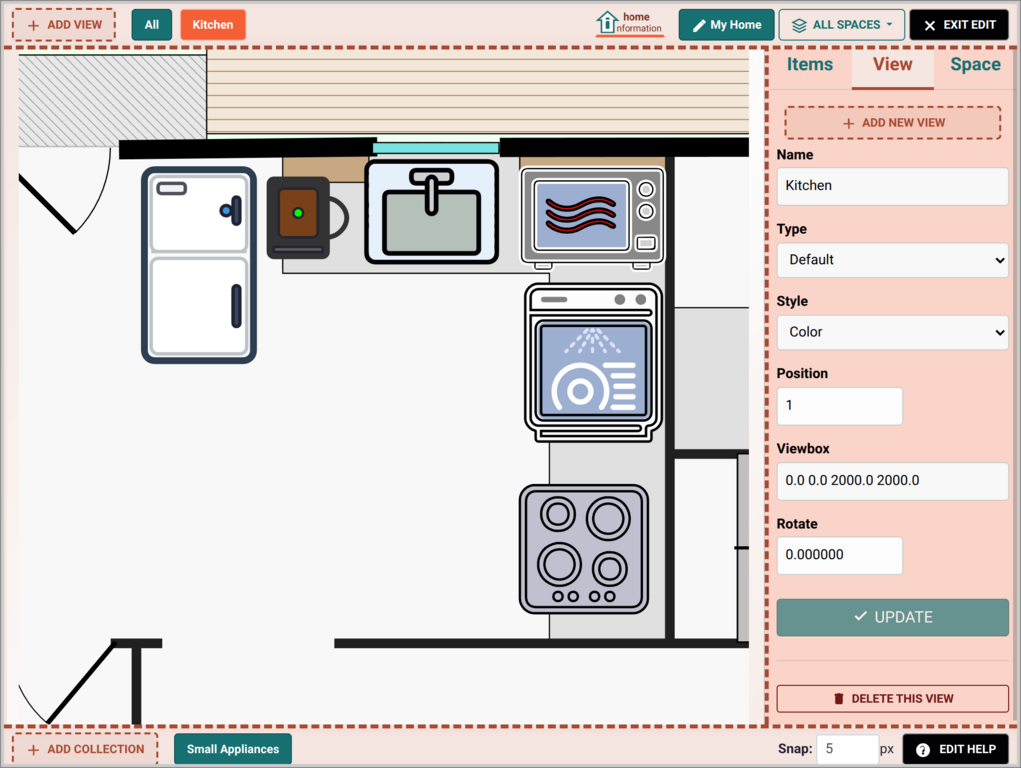Click the Snap value field

[x=847, y=749]
